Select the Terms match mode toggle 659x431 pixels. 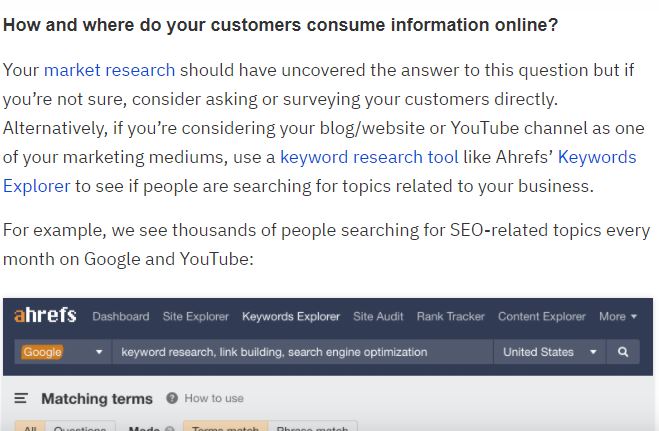[x=225, y=426]
